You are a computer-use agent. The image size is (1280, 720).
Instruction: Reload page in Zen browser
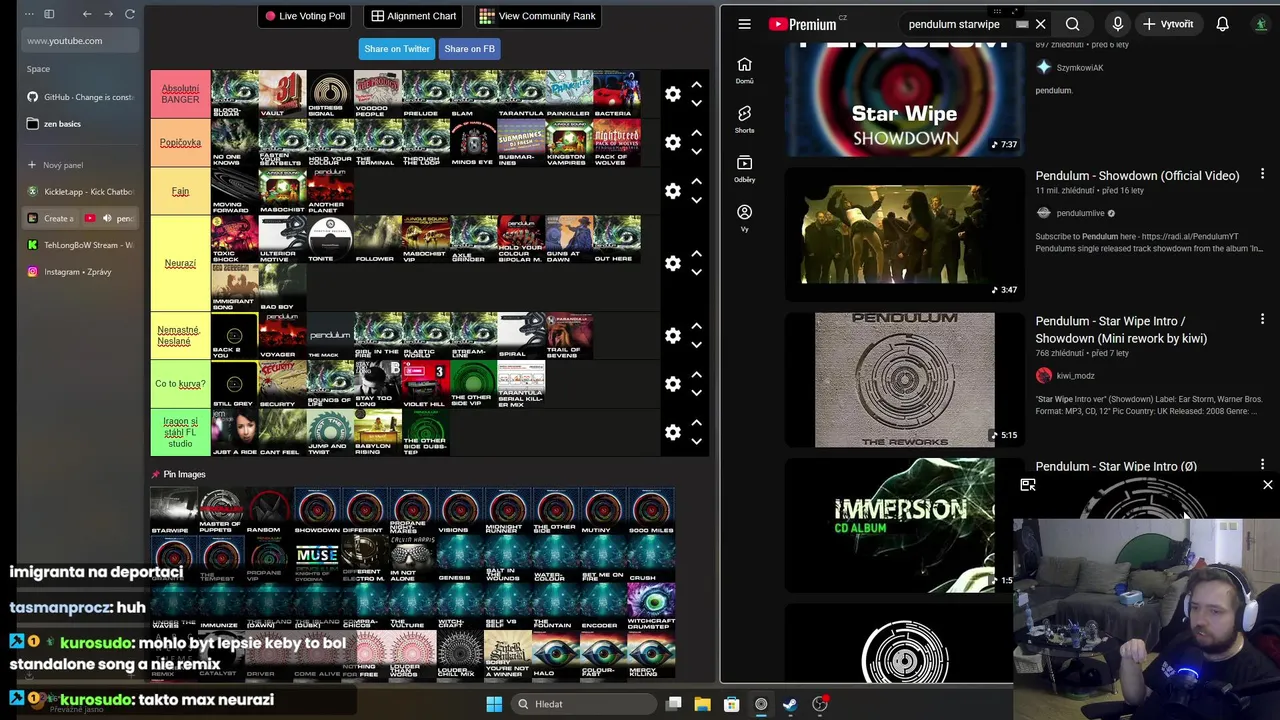[130, 14]
